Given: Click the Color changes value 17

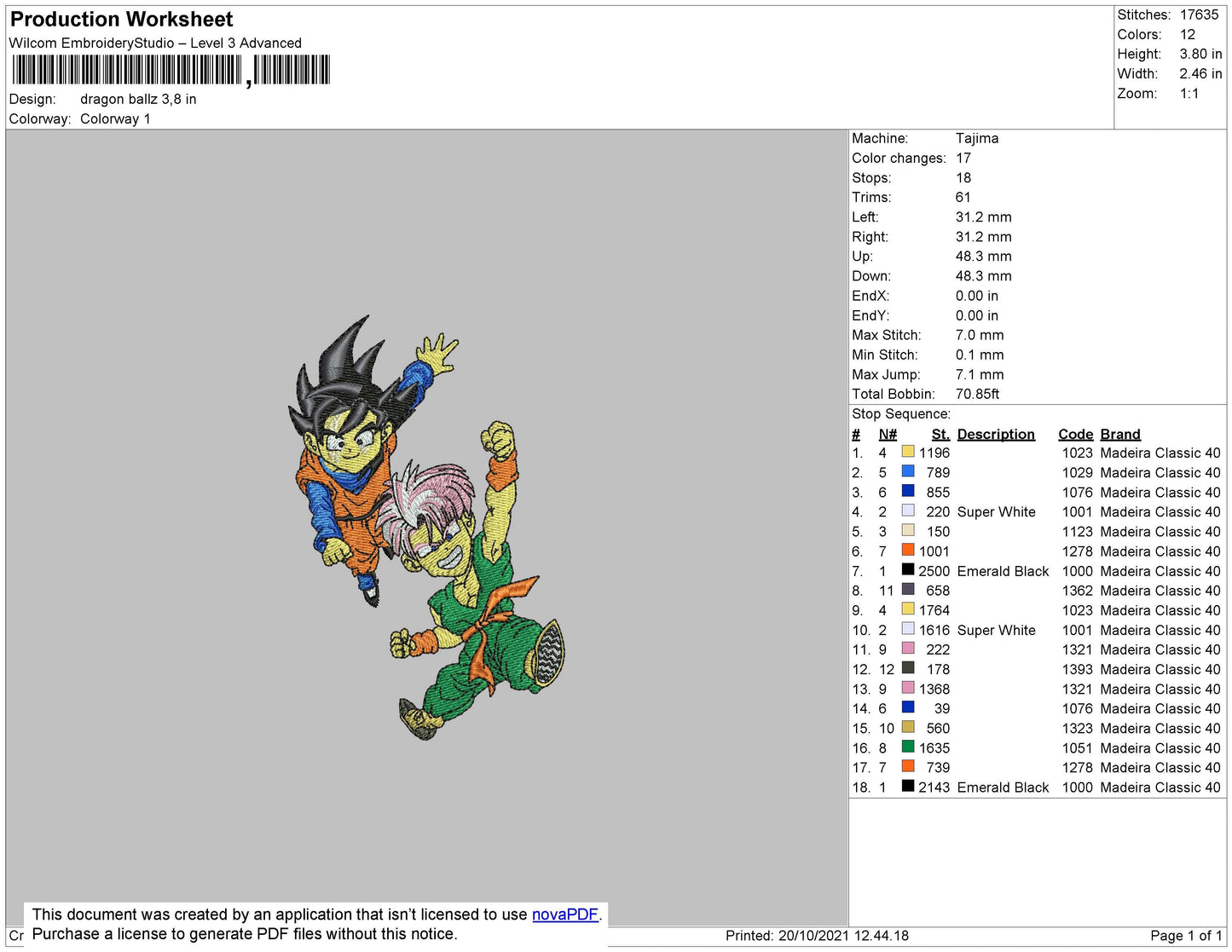Looking at the screenshot, I should pos(963,158).
